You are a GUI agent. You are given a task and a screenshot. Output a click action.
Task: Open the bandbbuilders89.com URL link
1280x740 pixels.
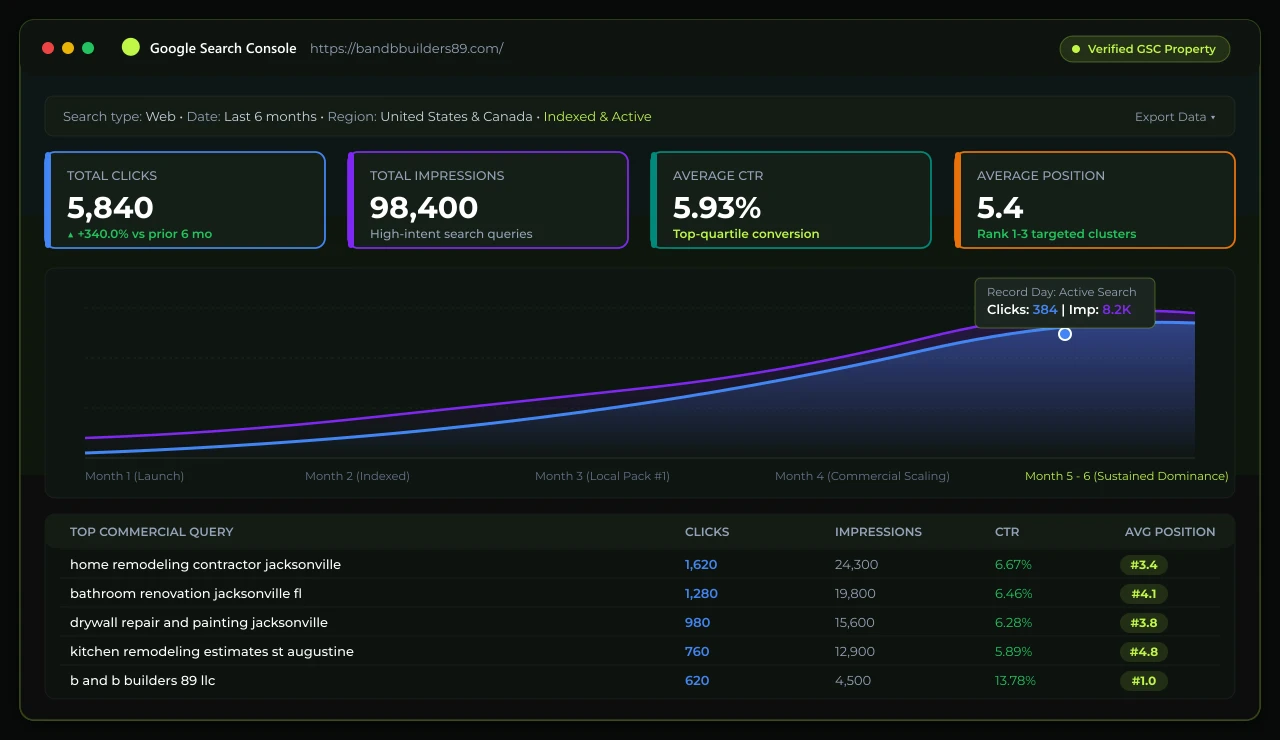point(407,48)
